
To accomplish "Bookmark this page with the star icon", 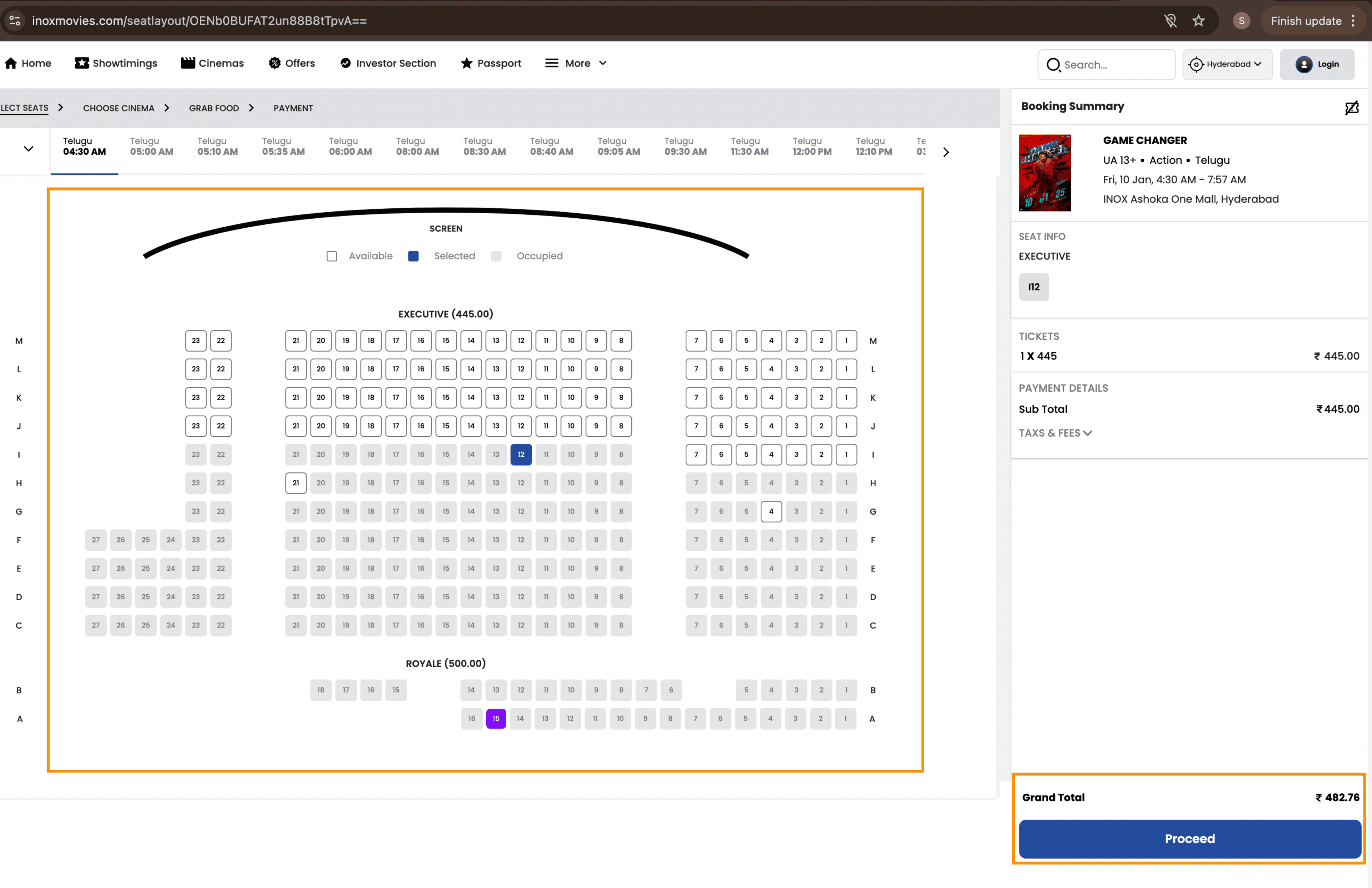I will coord(1198,21).
